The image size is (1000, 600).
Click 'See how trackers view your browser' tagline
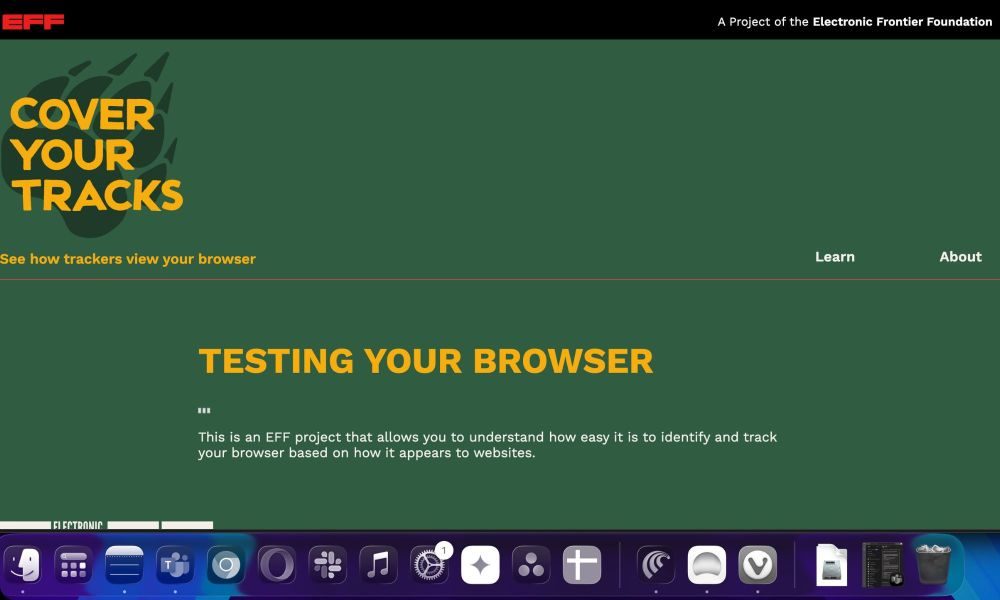(128, 259)
